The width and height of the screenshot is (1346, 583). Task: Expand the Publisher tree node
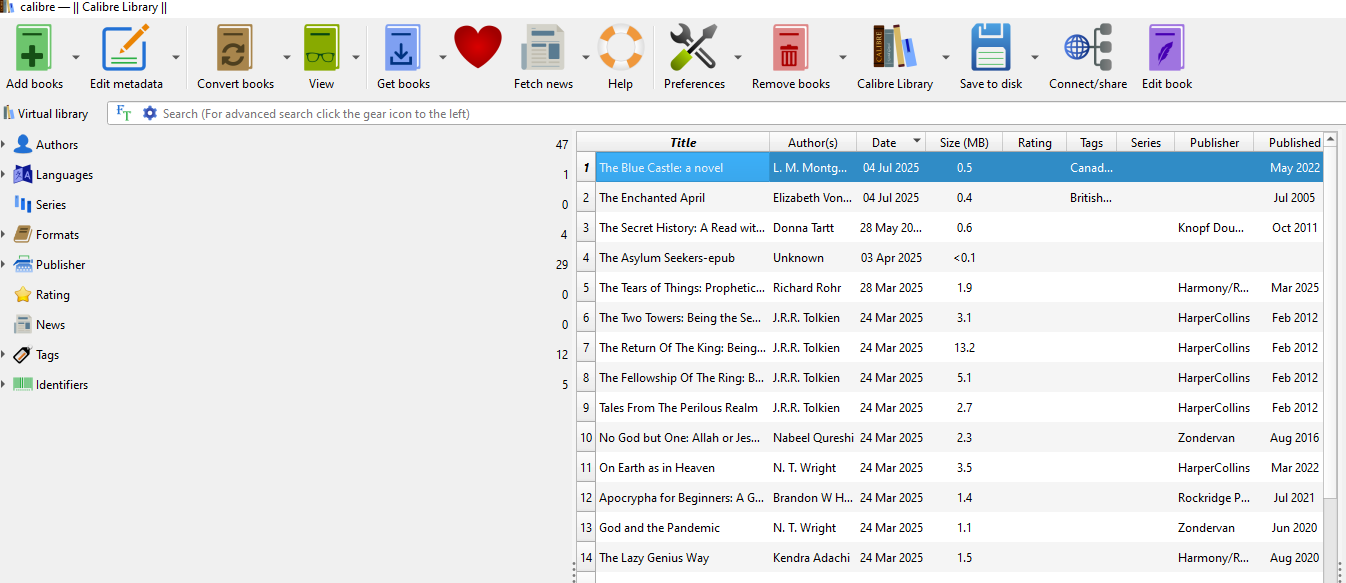(4, 264)
